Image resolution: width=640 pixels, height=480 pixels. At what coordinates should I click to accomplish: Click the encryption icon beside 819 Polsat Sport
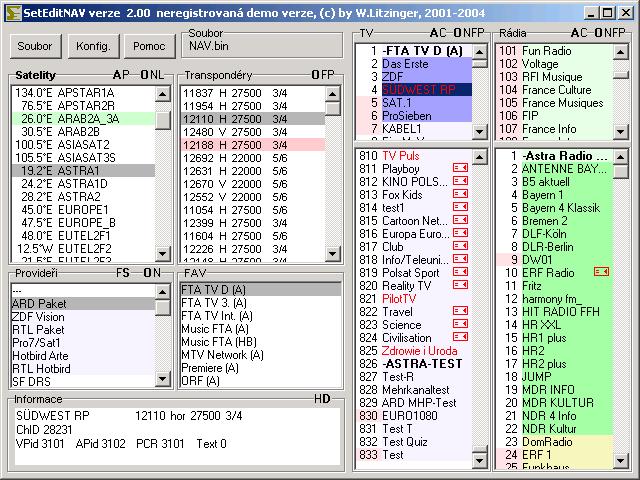[460, 272]
